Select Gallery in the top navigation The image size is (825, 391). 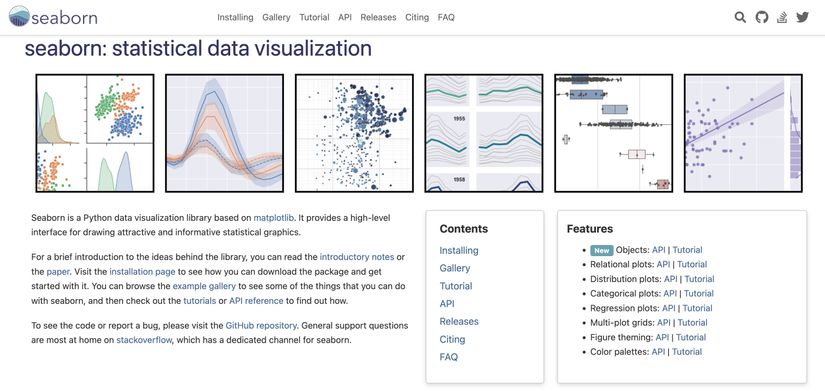coord(276,17)
